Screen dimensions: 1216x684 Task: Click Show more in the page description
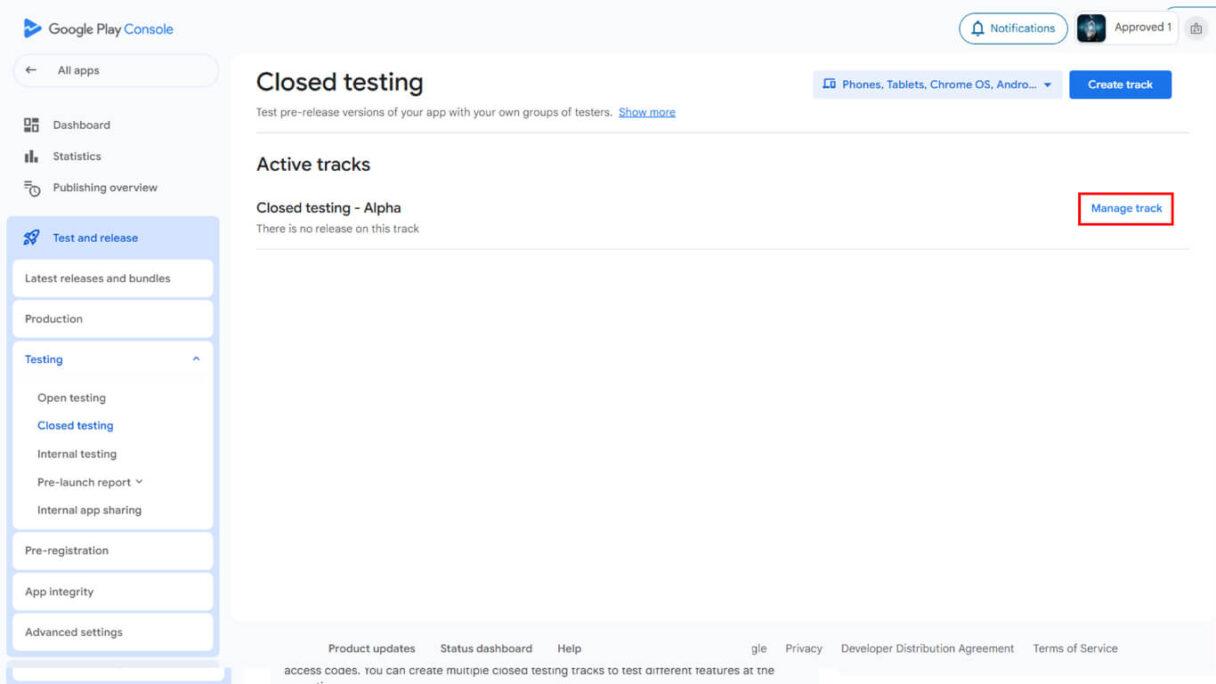point(647,112)
